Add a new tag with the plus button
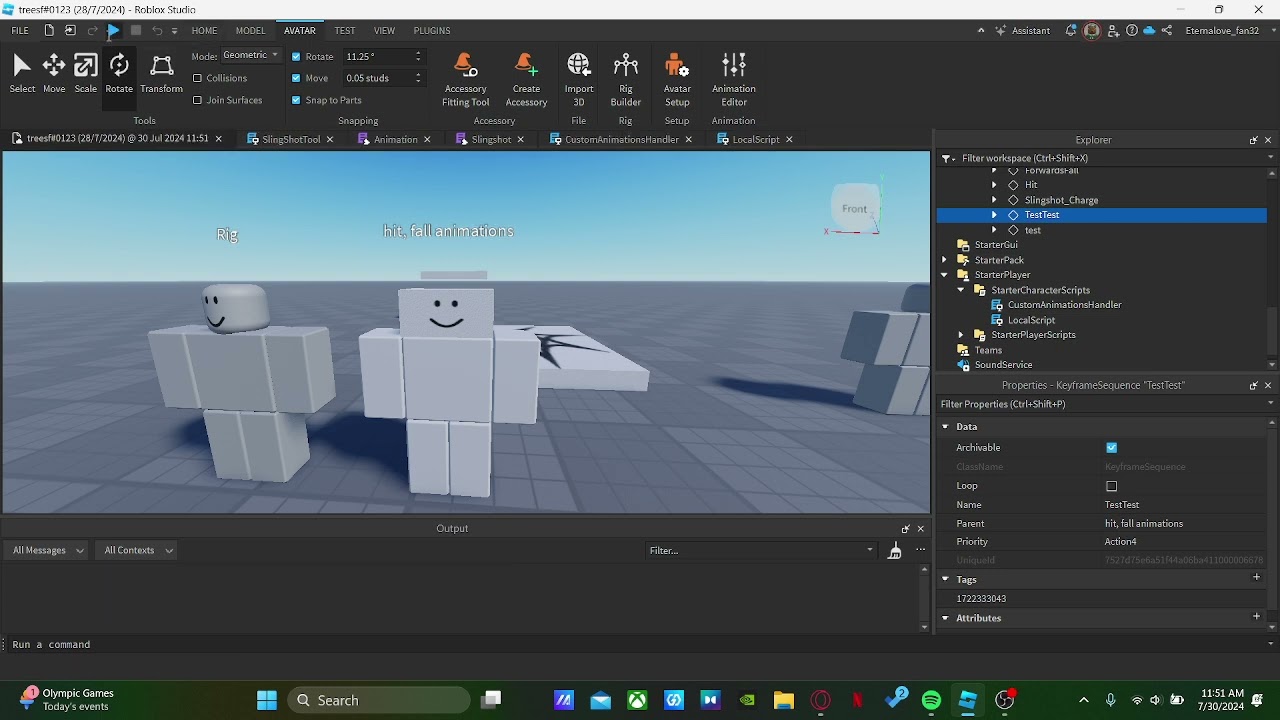1280x720 pixels. [1257, 578]
